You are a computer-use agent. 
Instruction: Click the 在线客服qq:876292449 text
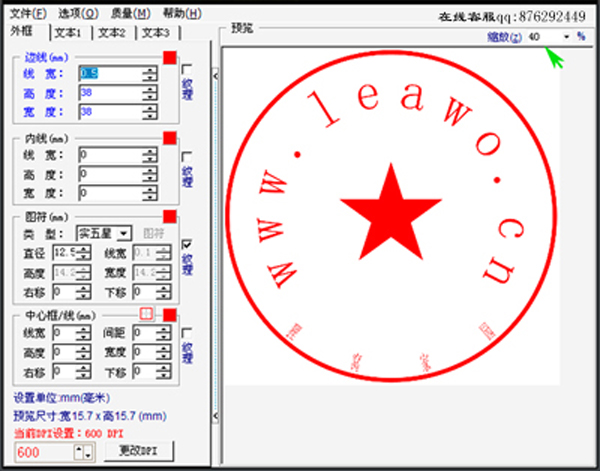pyautogui.click(x=512, y=16)
